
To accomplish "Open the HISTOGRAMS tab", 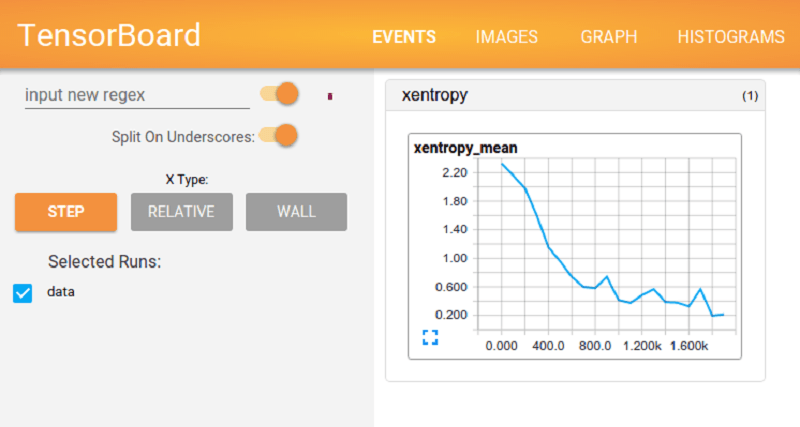I will pos(730,37).
